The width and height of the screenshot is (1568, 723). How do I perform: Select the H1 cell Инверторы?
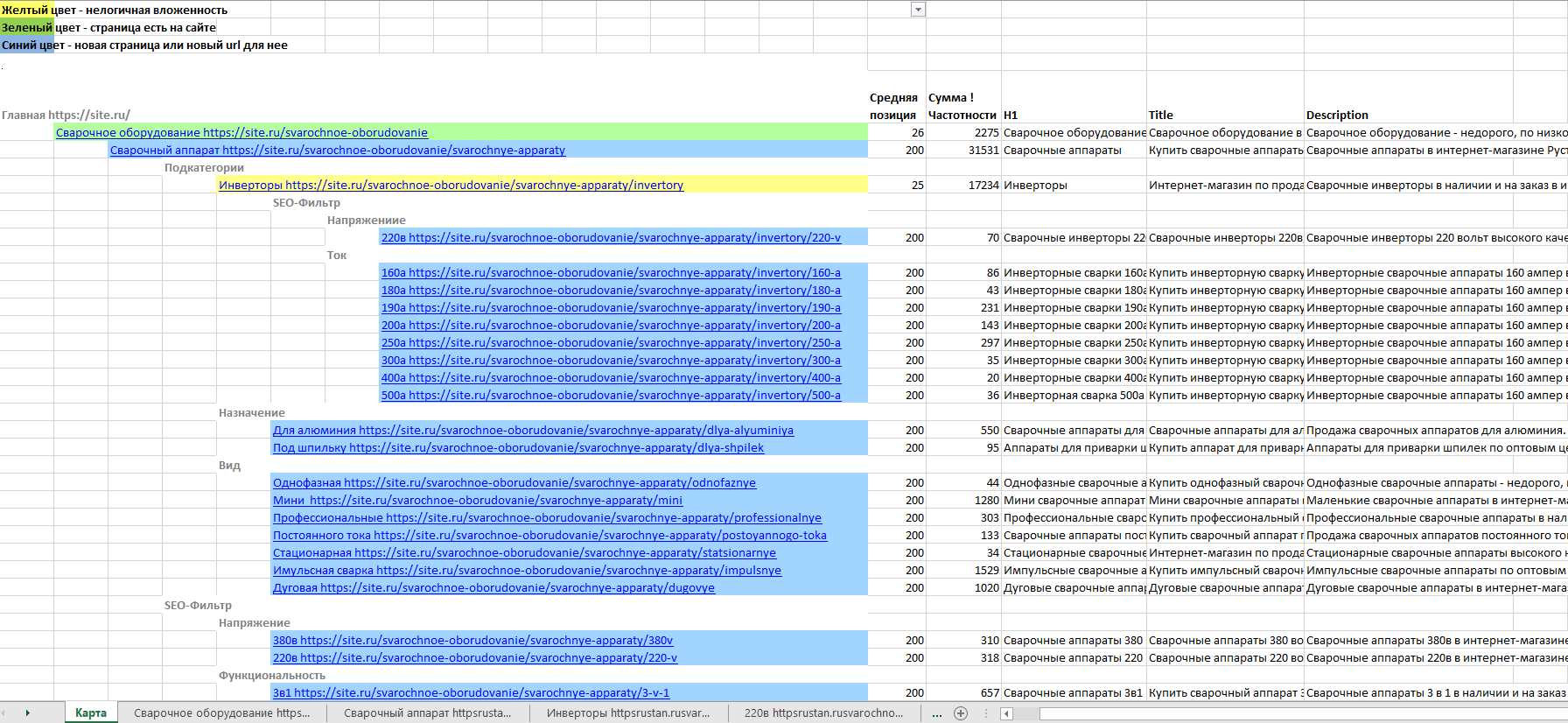[1074, 186]
